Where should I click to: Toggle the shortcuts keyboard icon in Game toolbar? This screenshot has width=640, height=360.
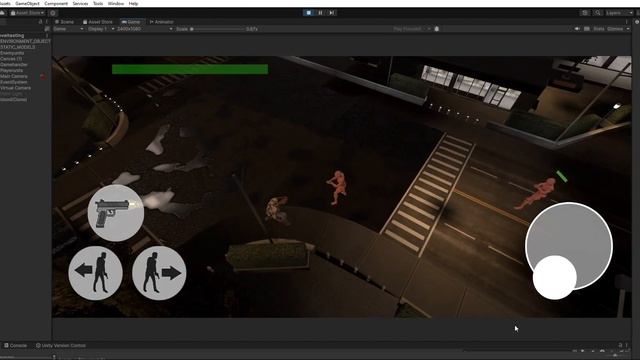coord(587,29)
